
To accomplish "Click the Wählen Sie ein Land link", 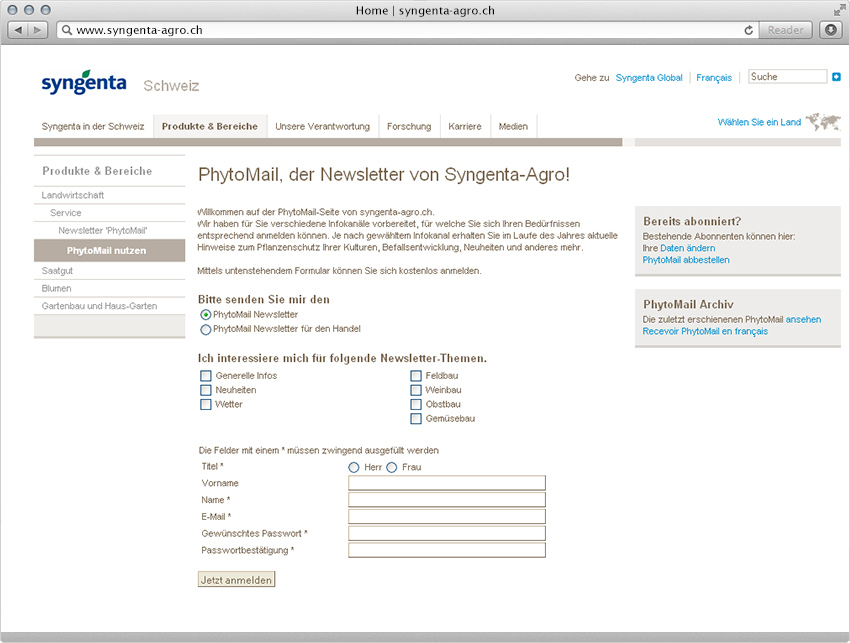I will tap(759, 122).
